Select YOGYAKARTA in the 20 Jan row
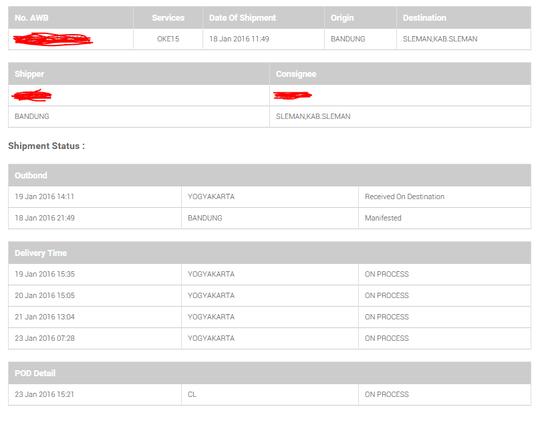This screenshot has height=439, width=540. (x=211, y=295)
